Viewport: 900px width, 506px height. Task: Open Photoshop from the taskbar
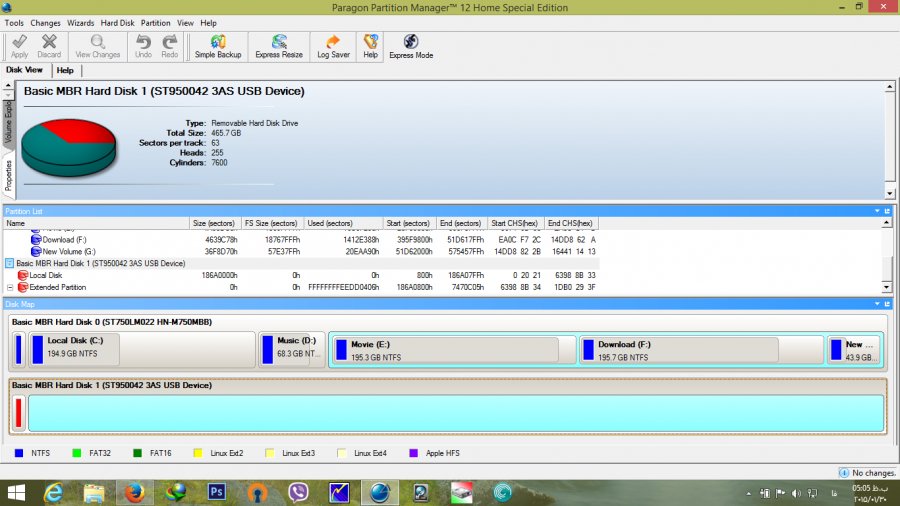[216, 493]
